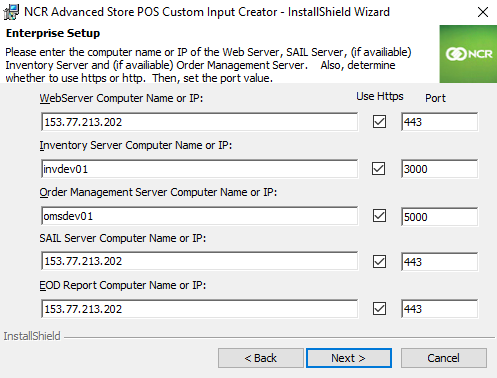
Task: Toggle Use Https for WebServer
Action: pyautogui.click(x=379, y=122)
